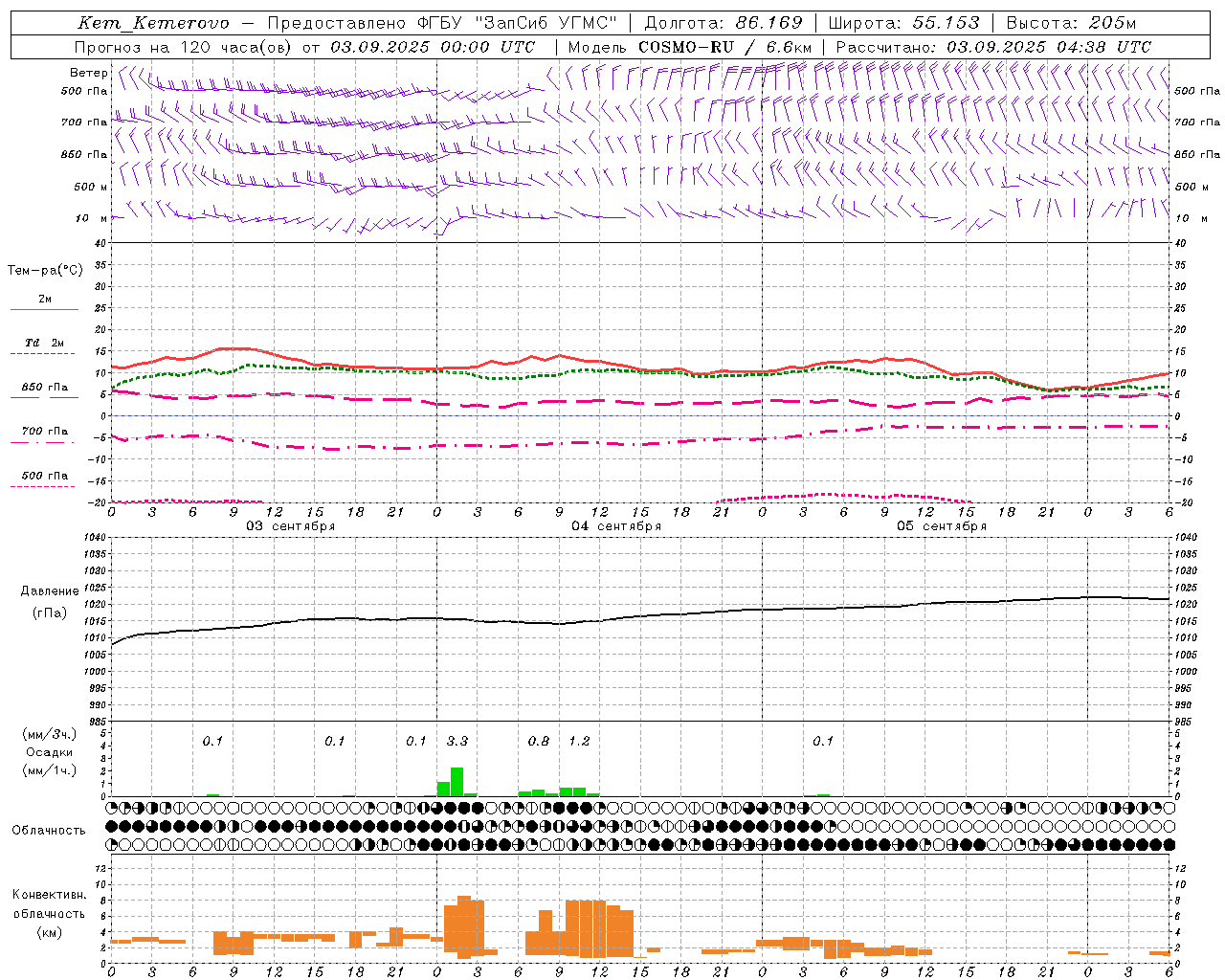The width and height of the screenshot is (1225, 980).
Task: Click the 'Td 2м' dew point legend label
Action: click(45, 343)
